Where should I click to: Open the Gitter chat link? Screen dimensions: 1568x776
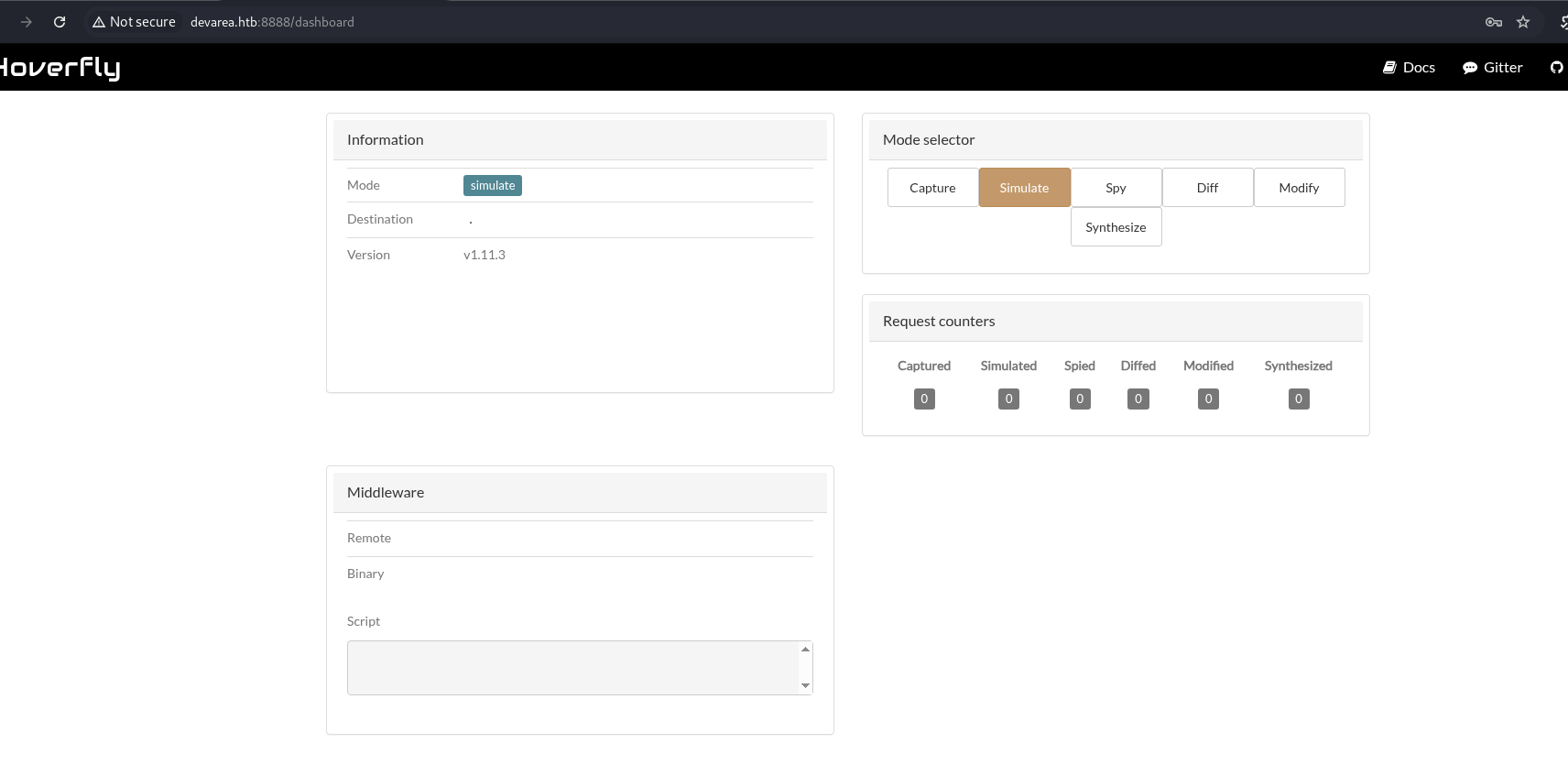[1493, 68]
